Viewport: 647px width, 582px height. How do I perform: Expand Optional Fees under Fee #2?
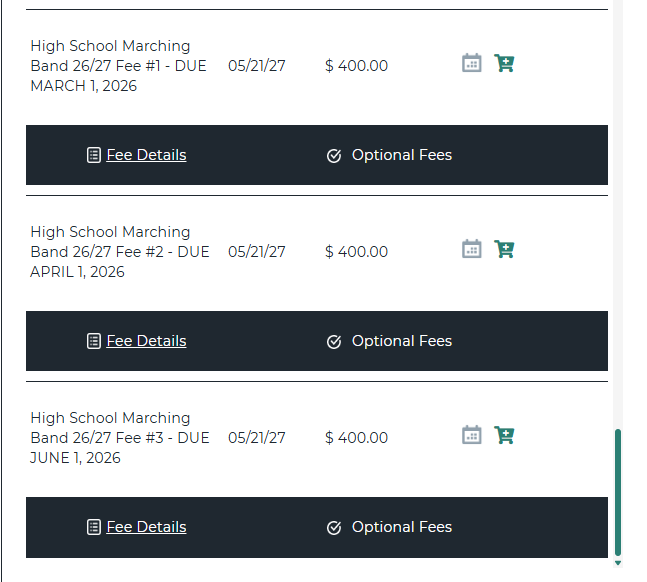(x=401, y=341)
